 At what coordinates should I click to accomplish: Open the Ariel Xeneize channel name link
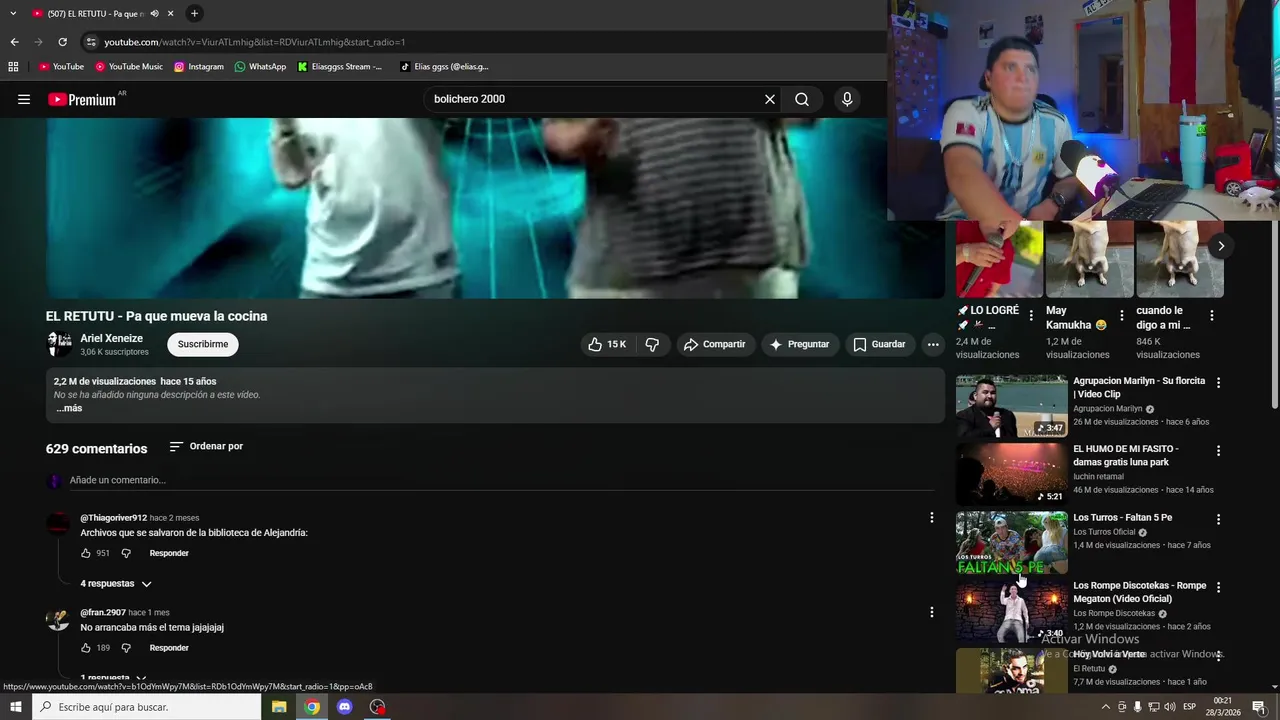pos(111,338)
